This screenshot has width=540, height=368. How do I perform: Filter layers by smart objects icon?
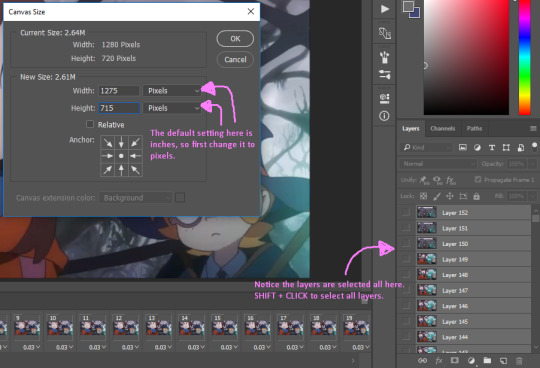[520, 147]
